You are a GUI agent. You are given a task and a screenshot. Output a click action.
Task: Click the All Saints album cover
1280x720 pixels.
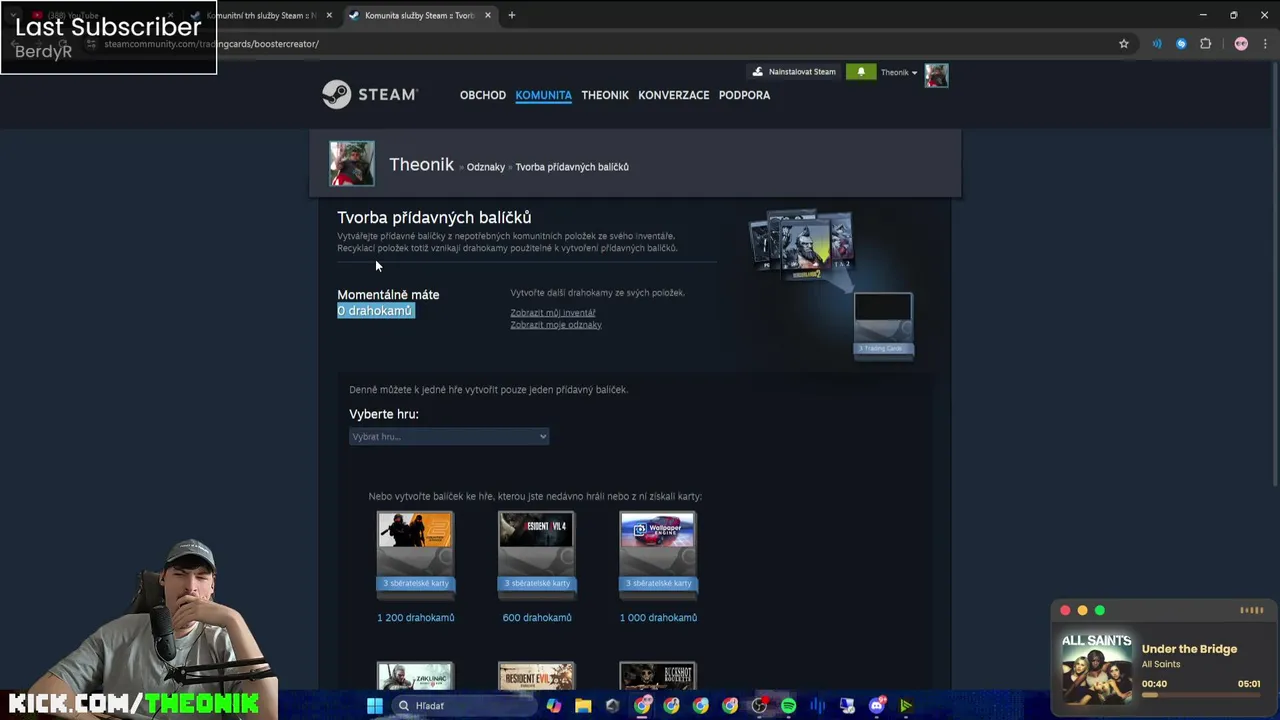click(1096, 669)
